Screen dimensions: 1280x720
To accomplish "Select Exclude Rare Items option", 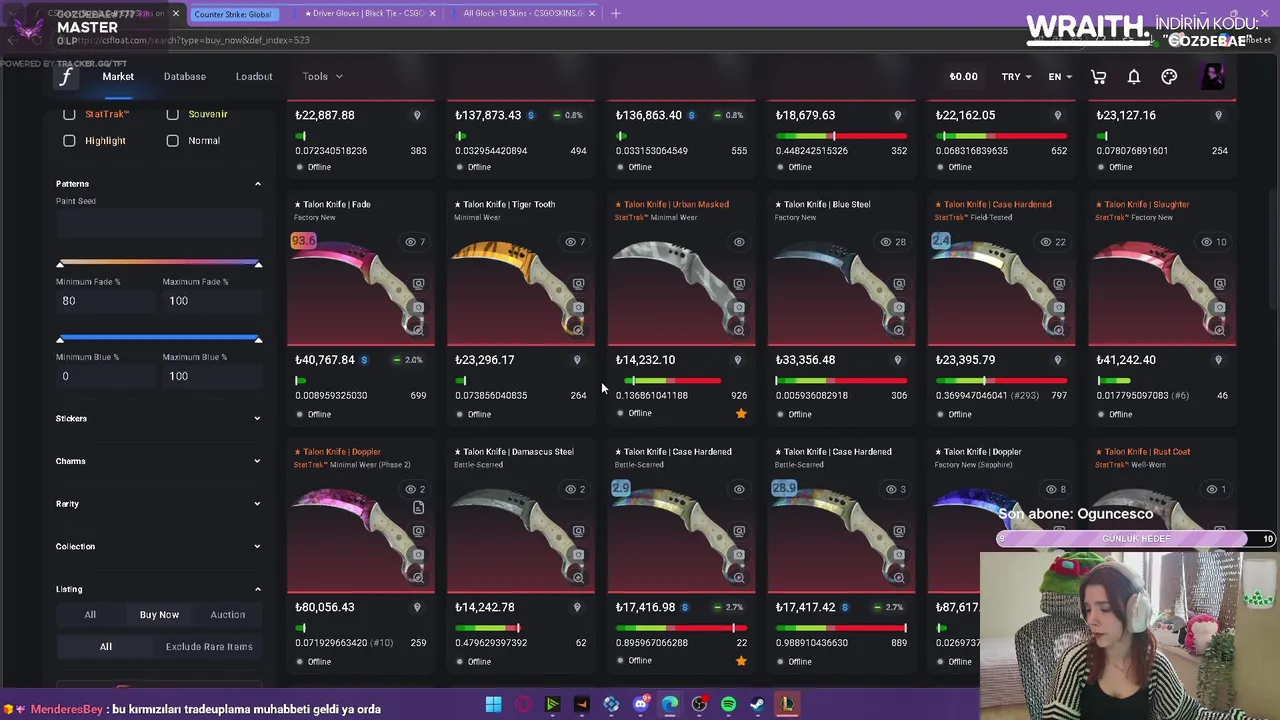I will pos(209,647).
